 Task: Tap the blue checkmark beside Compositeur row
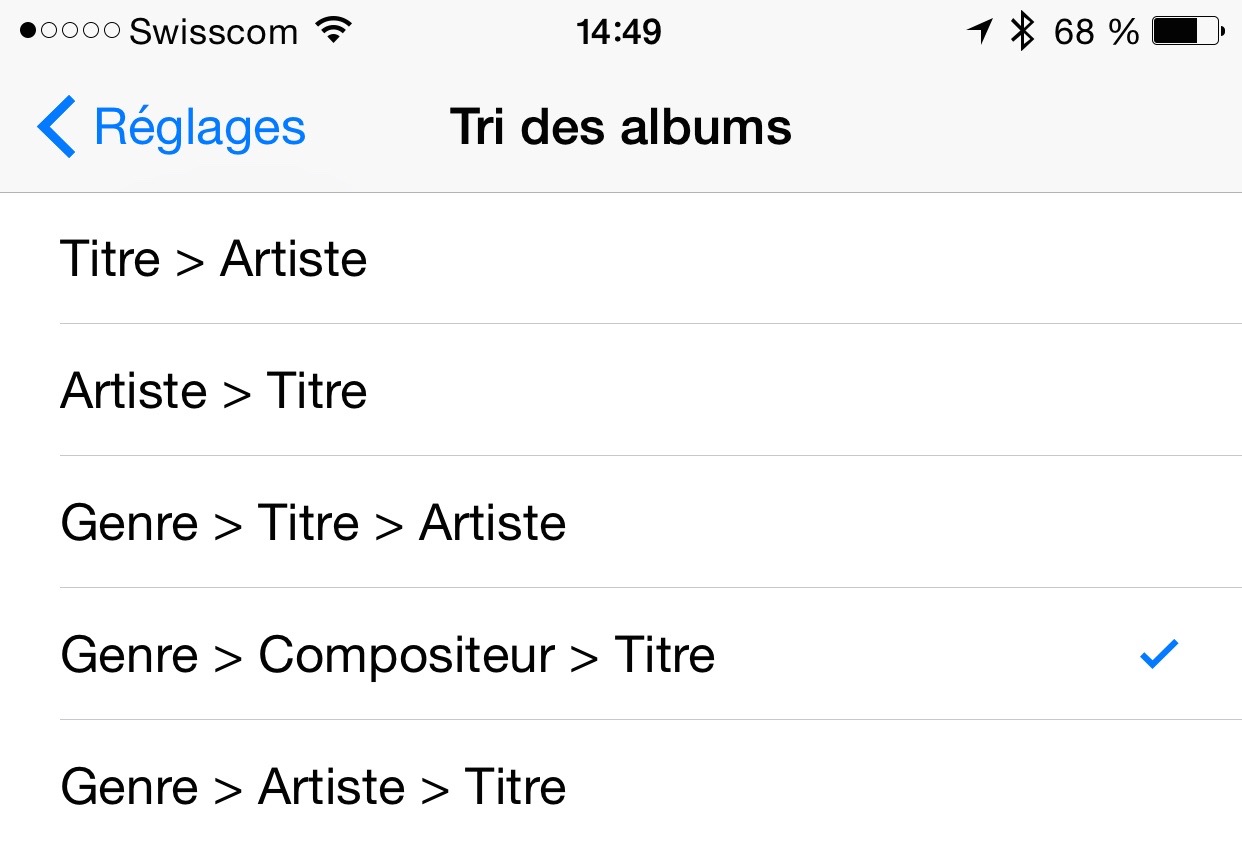pyautogui.click(x=1160, y=654)
